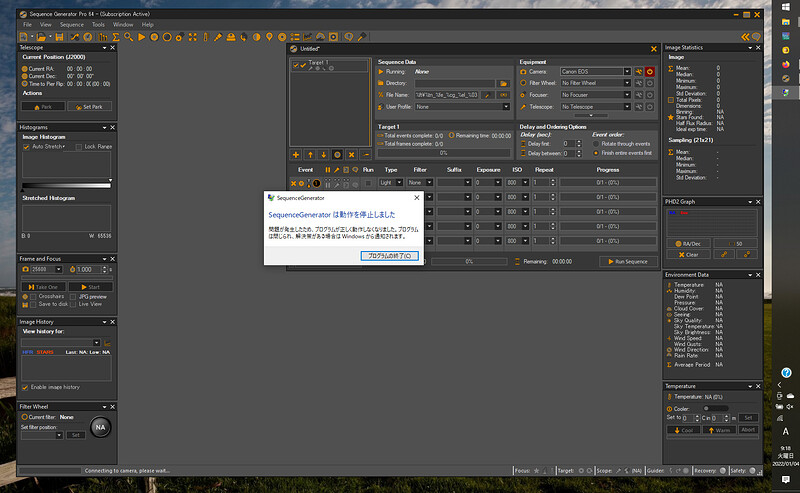
Task: Open camera settings wrench icon
Action: [x=638, y=71]
